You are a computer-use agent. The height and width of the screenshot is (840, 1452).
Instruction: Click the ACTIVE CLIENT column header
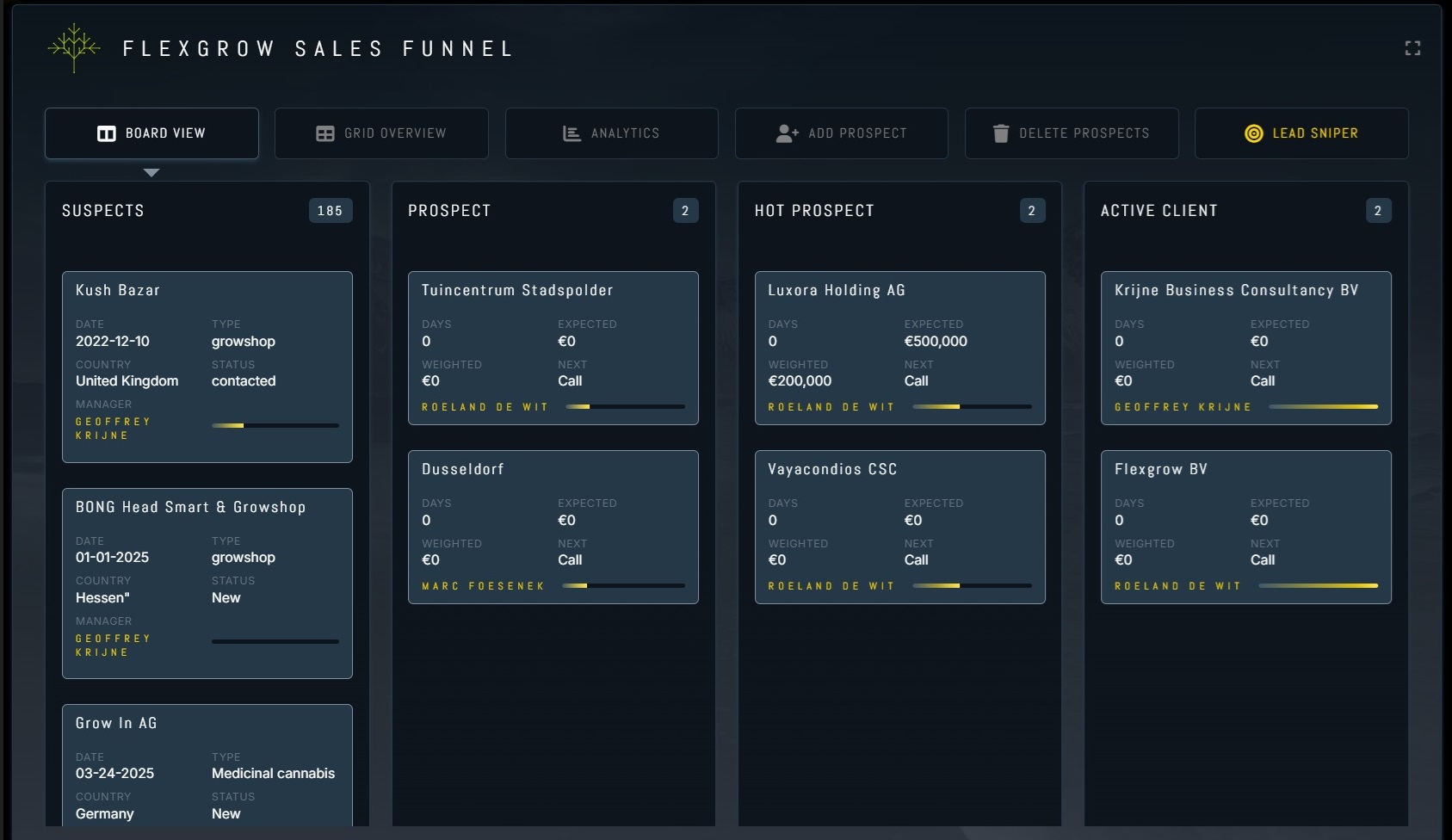1159,211
